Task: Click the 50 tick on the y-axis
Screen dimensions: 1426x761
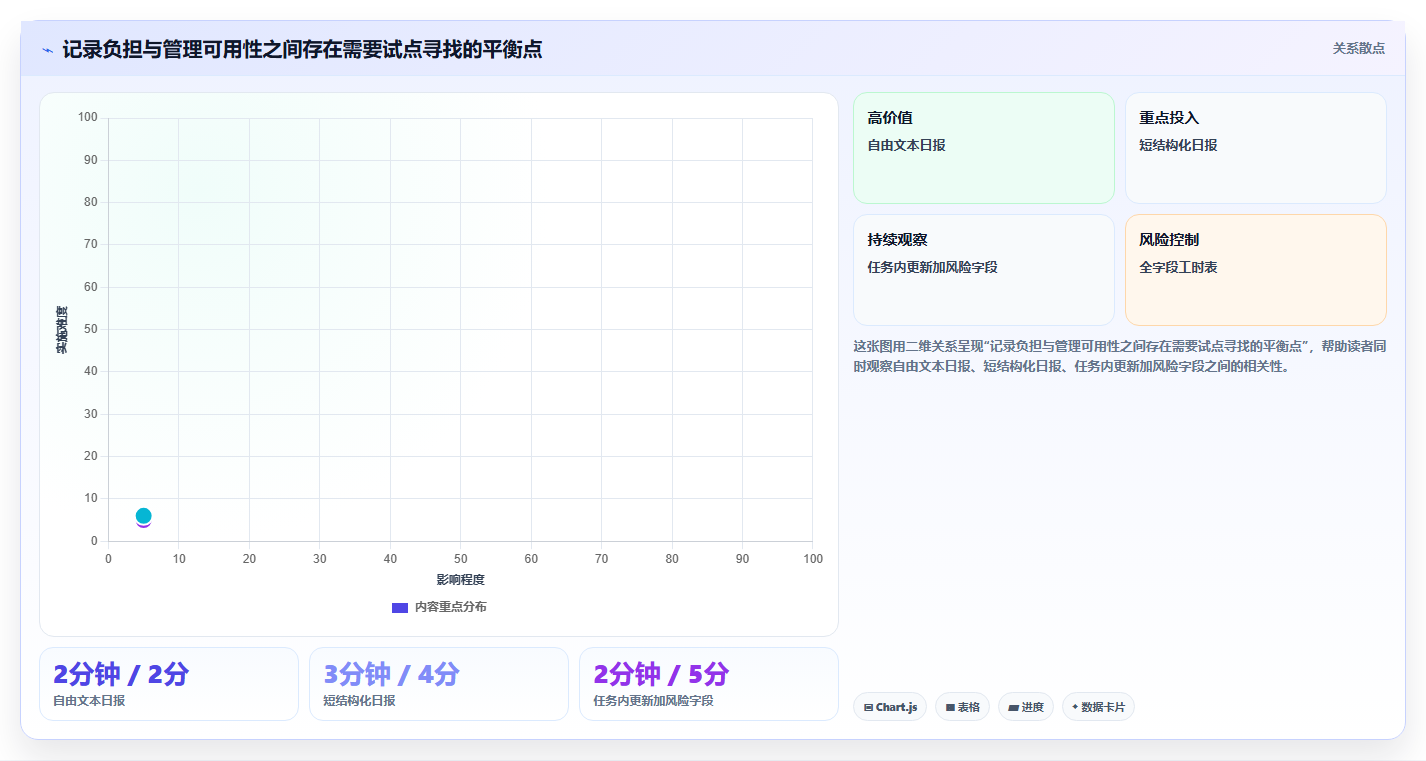Action: coord(91,329)
